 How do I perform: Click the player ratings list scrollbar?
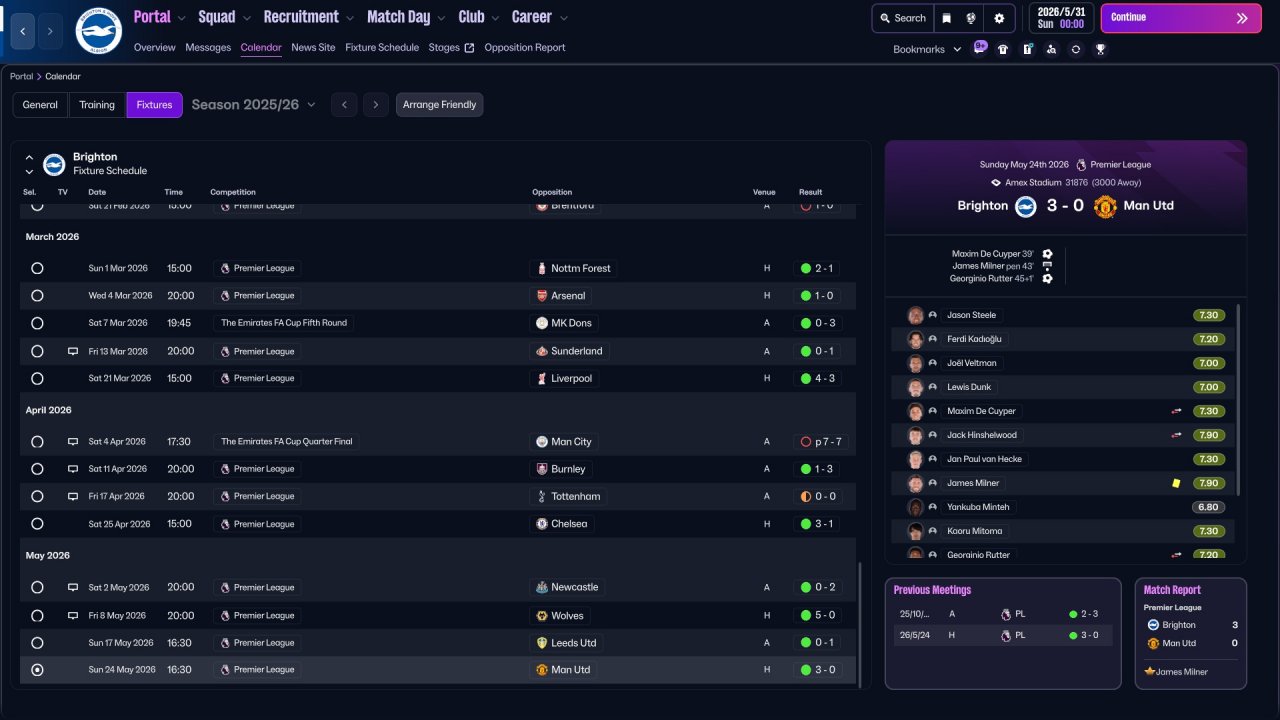coord(1238,400)
